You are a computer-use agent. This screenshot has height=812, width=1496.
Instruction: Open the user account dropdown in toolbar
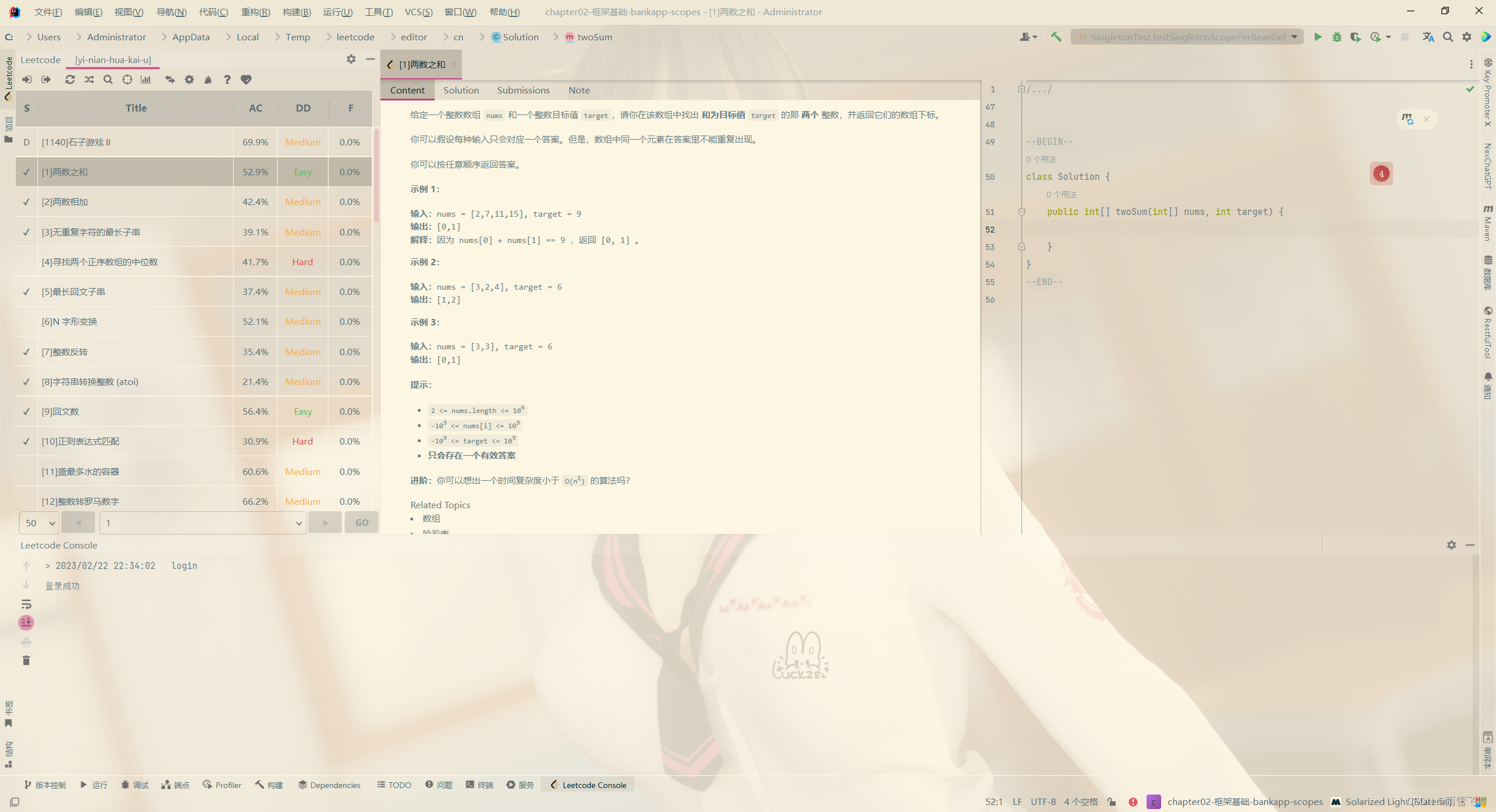(1028, 37)
